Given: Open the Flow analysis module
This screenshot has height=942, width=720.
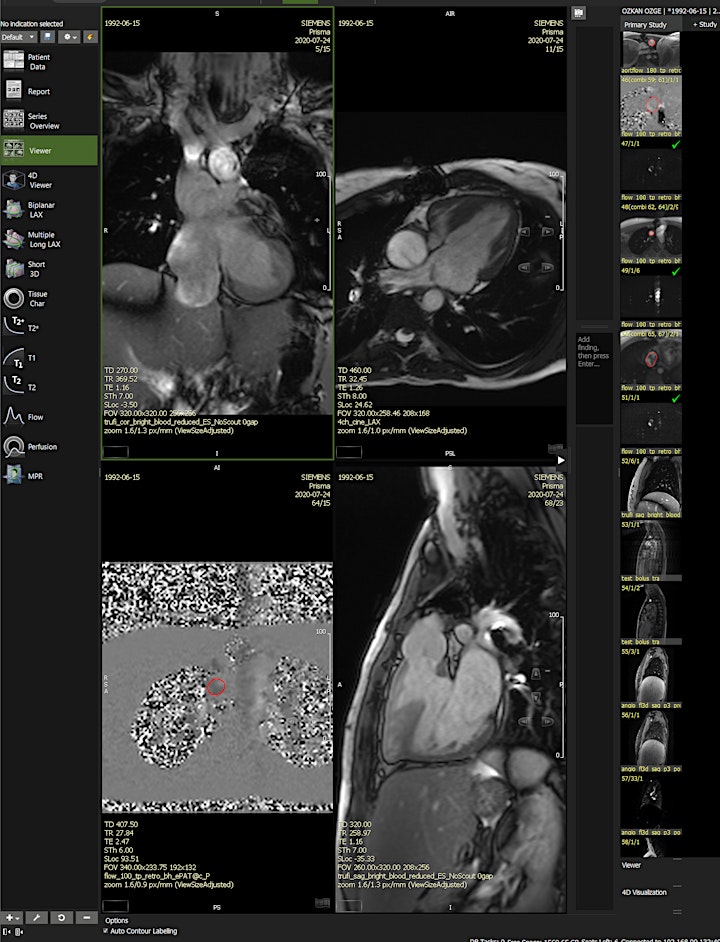Looking at the screenshot, I should 48,416.
